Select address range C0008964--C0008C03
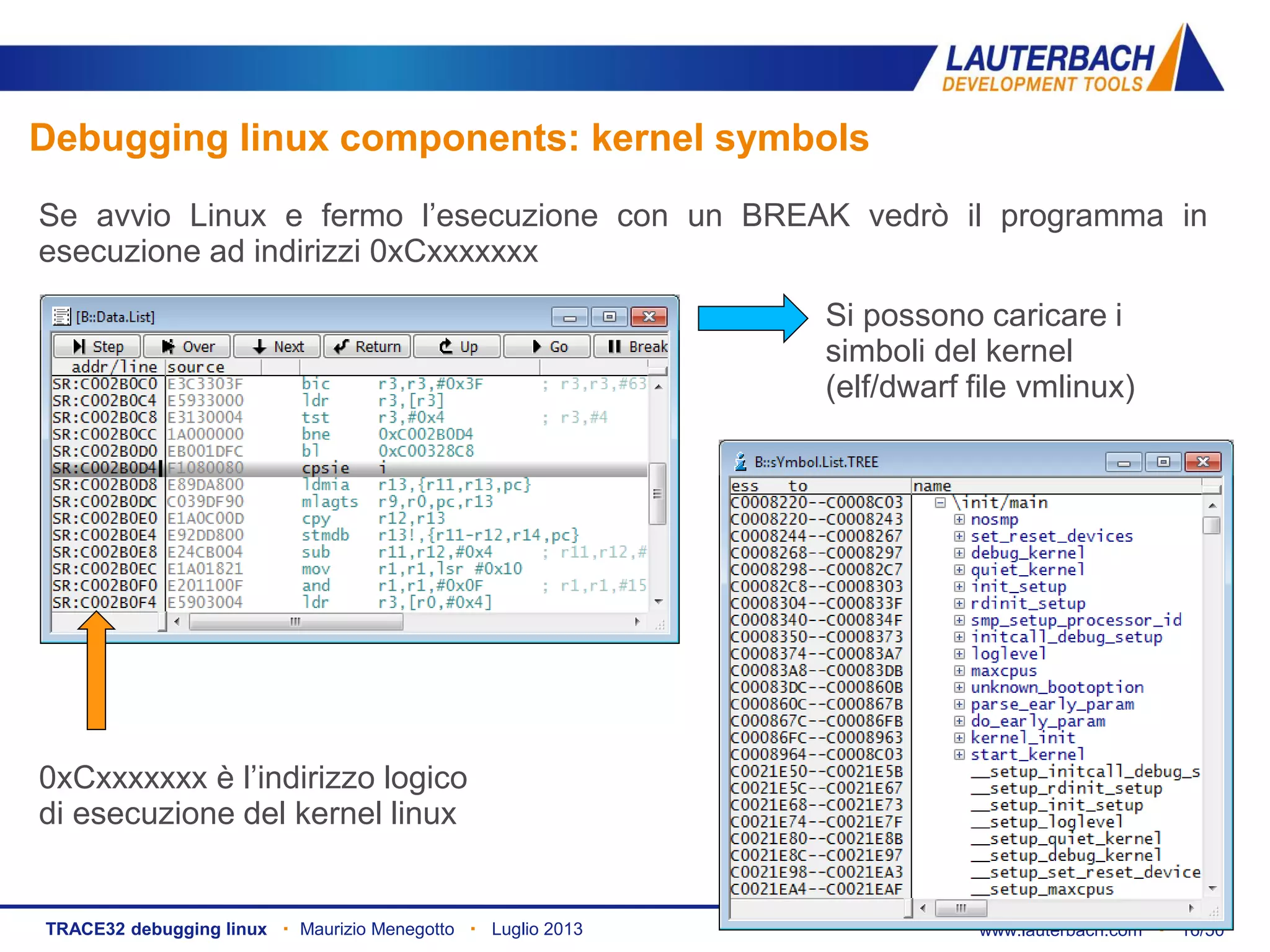Image resolution: width=1270 pixels, height=952 pixels. [817, 754]
